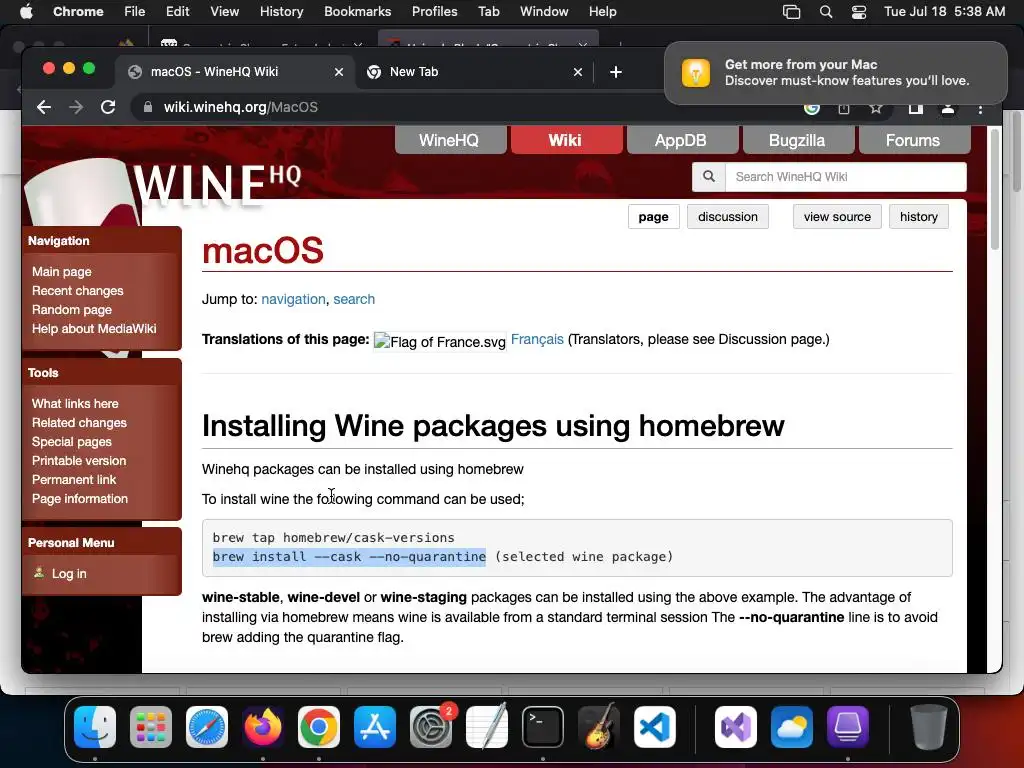Open Control Center in the menu bar
This screenshot has height=768, width=1024.
(x=859, y=12)
